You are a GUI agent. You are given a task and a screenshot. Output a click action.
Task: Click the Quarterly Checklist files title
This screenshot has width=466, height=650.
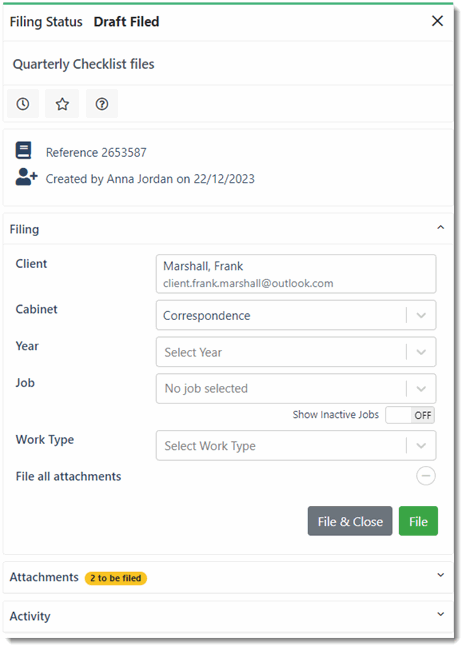83,64
